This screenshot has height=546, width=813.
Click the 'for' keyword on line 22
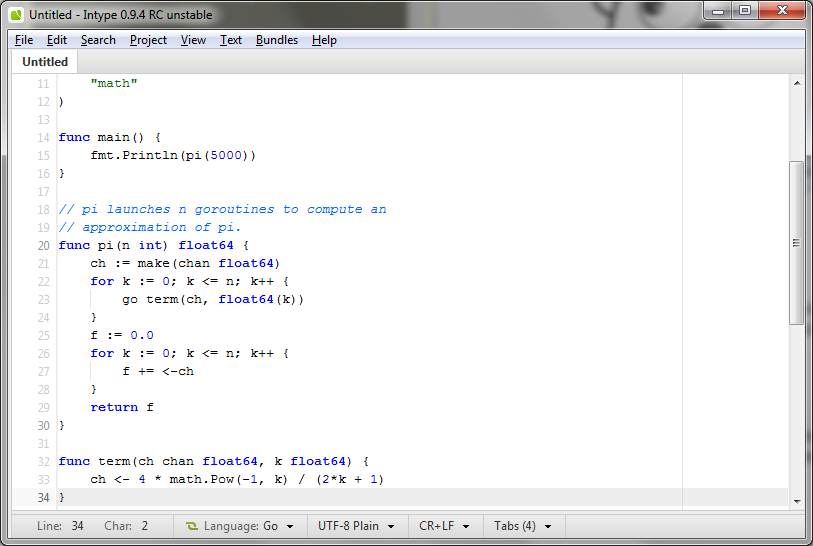102,282
